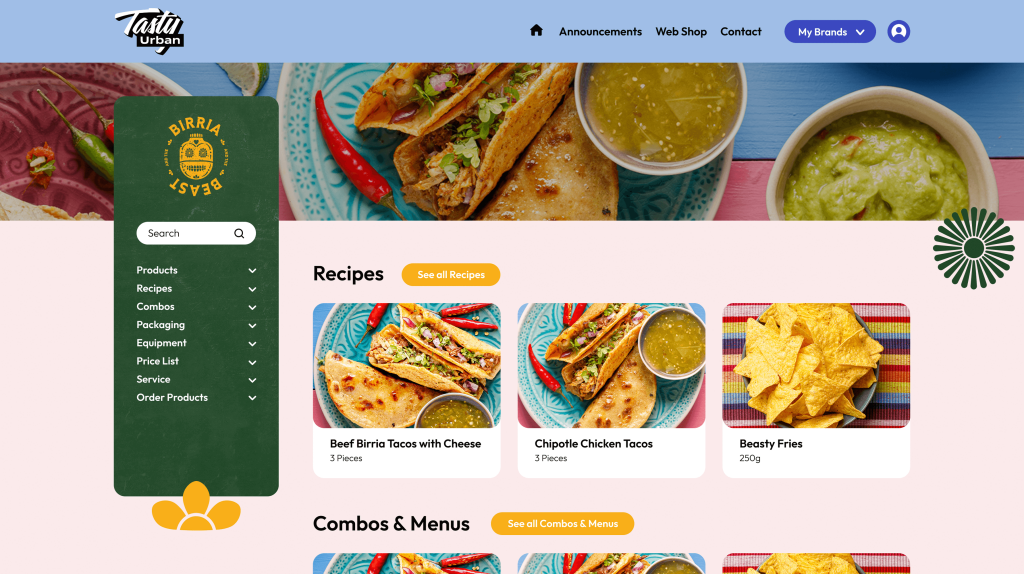Open Announcements in the top menu
The image size is (1024, 574).
(600, 31)
